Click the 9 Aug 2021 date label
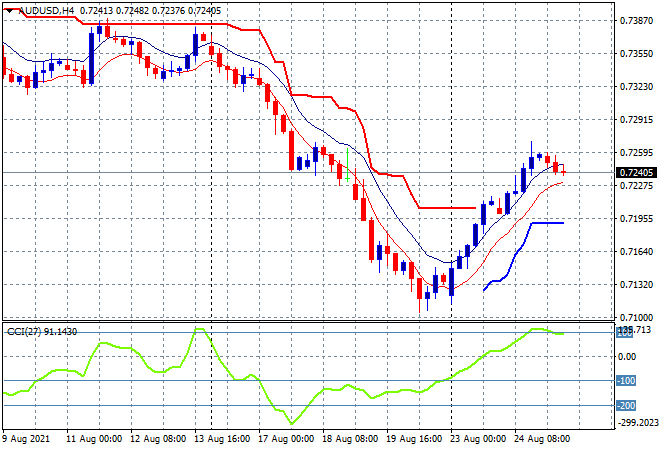Image resolution: width=660 pixels, height=450 pixels. click(x=26, y=439)
